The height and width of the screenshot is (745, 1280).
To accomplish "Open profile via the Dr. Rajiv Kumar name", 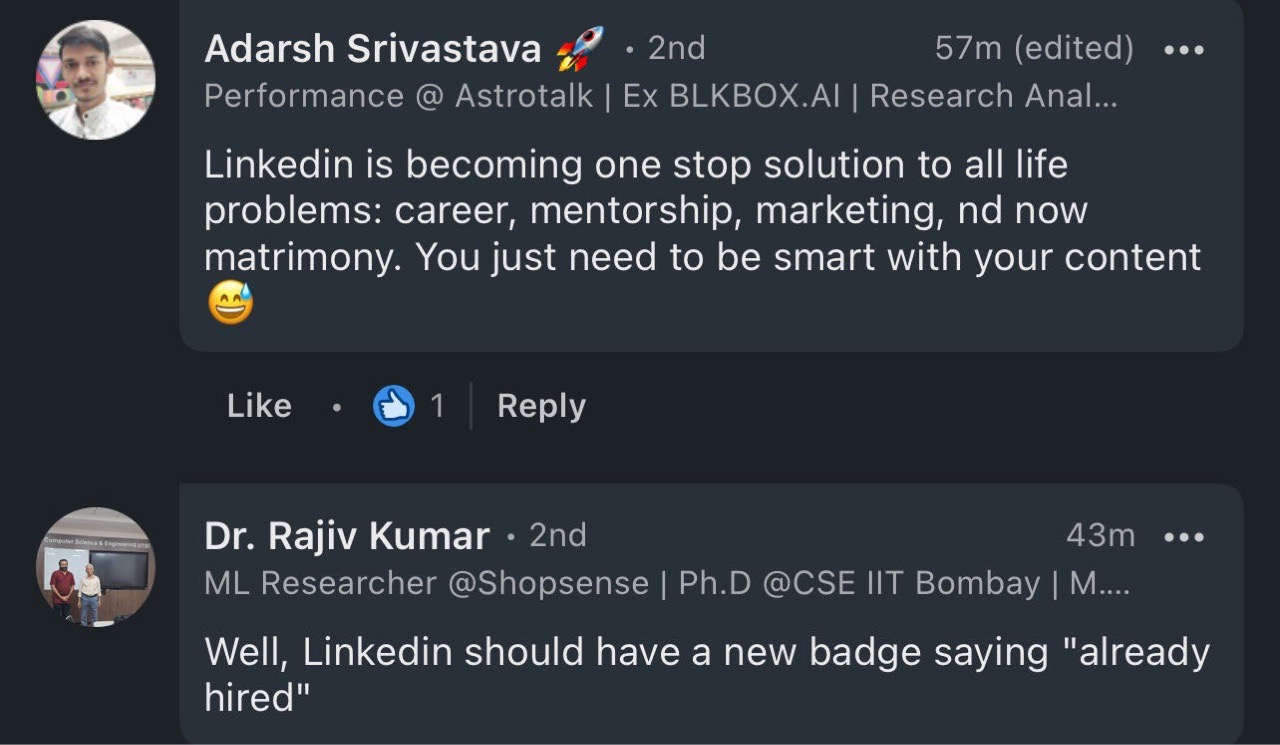I will click(x=347, y=537).
